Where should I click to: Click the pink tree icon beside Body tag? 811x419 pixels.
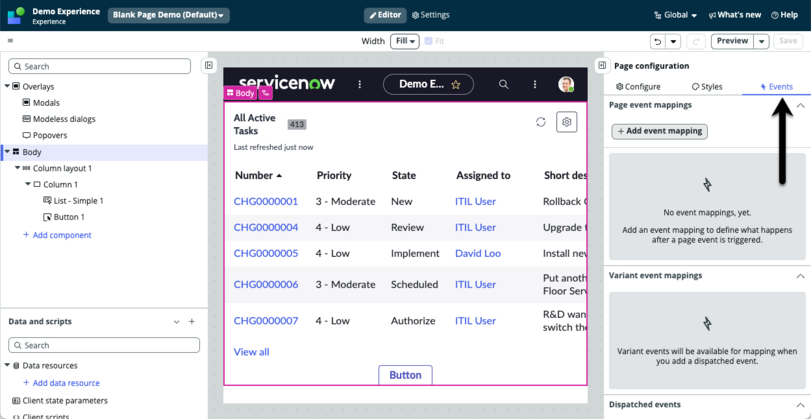click(265, 93)
